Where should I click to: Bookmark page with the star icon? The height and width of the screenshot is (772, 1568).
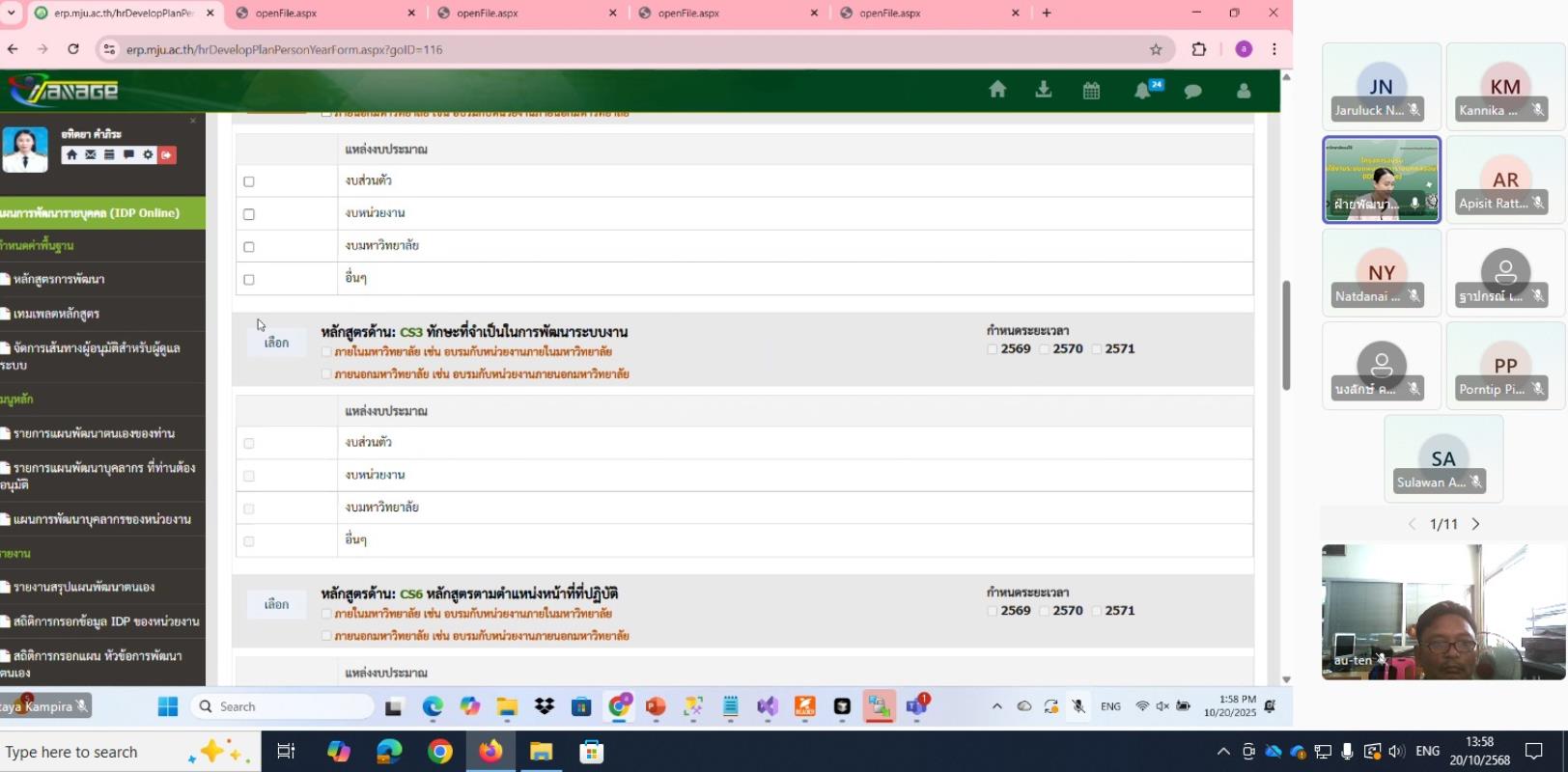click(1156, 49)
